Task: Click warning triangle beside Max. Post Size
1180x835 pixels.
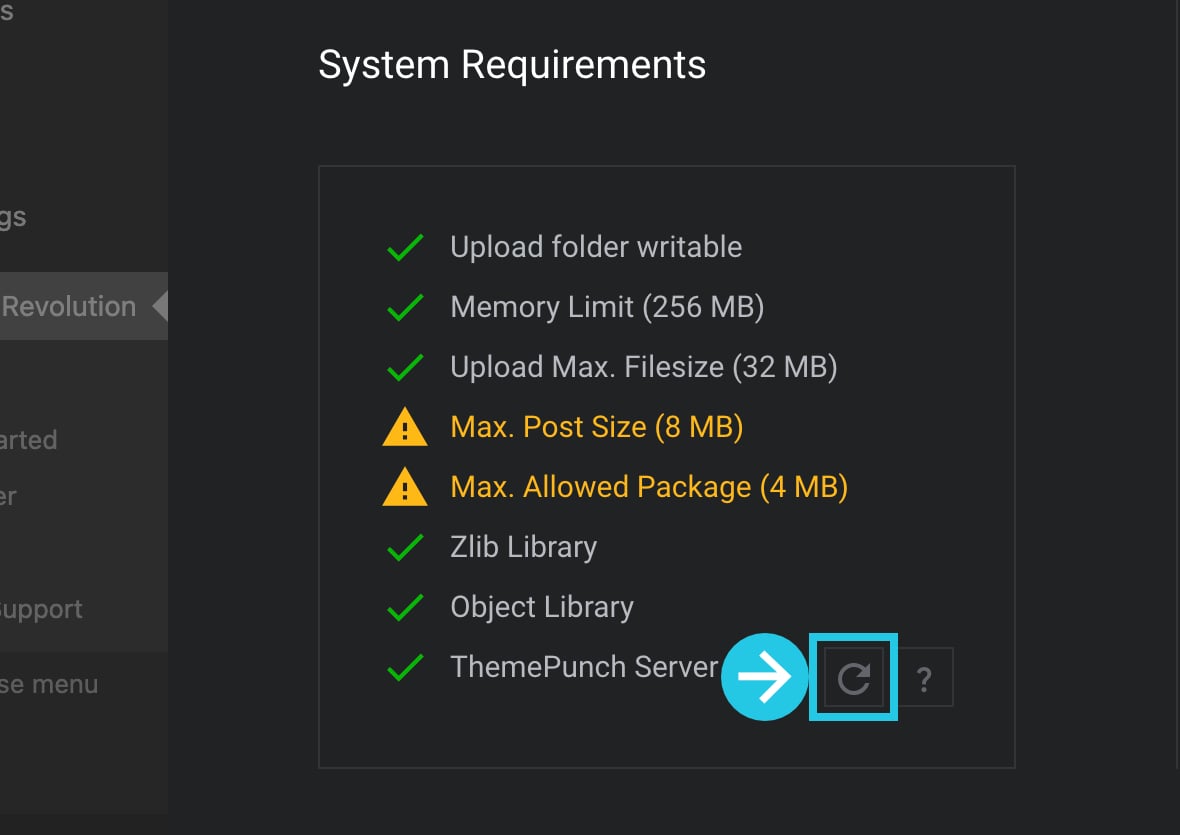Action: (x=405, y=427)
